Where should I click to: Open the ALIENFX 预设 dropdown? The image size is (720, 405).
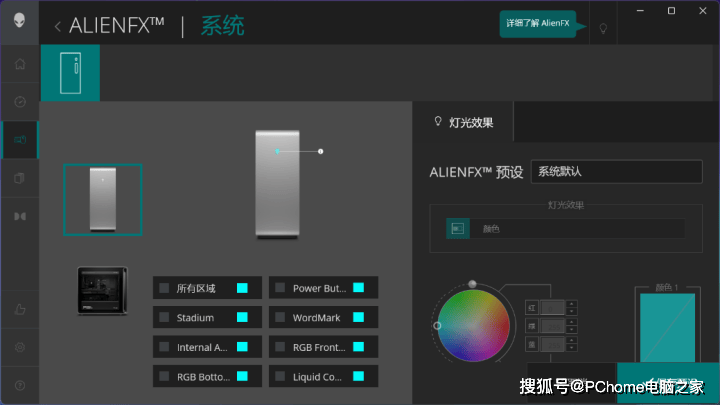coord(616,172)
